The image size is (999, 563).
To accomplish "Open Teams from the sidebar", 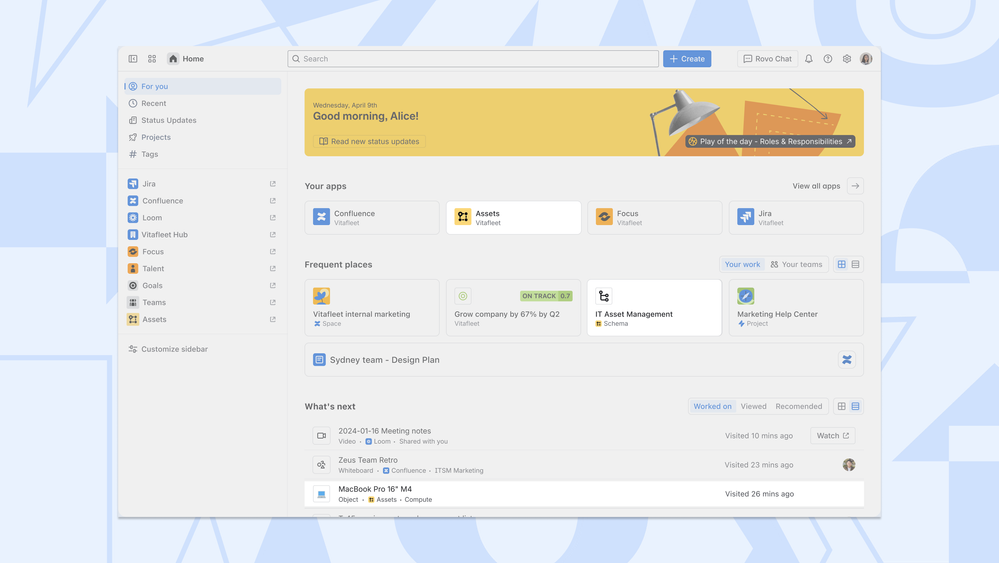I will (203, 303).
